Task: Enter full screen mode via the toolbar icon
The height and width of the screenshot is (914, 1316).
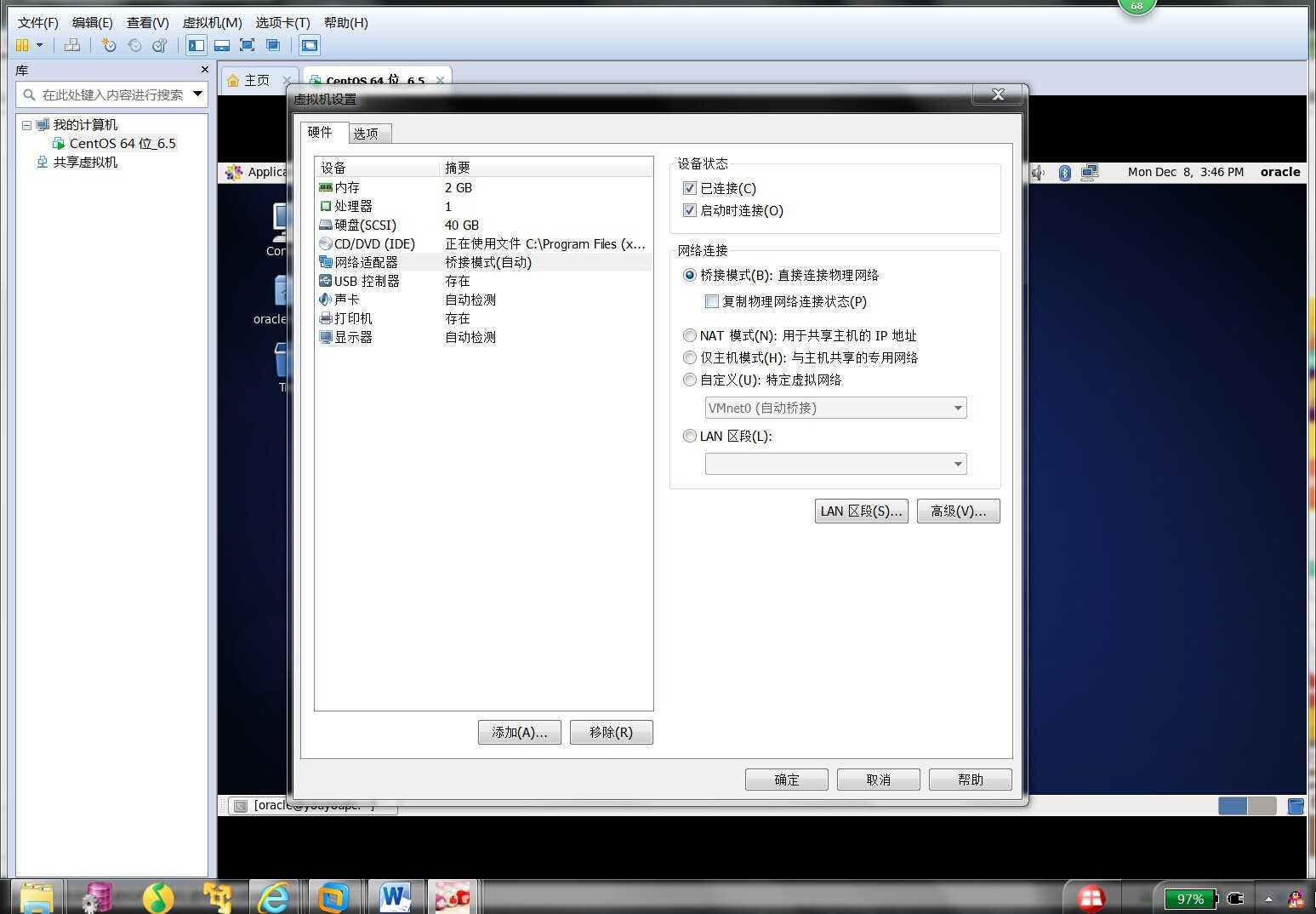Action: click(x=248, y=45)
